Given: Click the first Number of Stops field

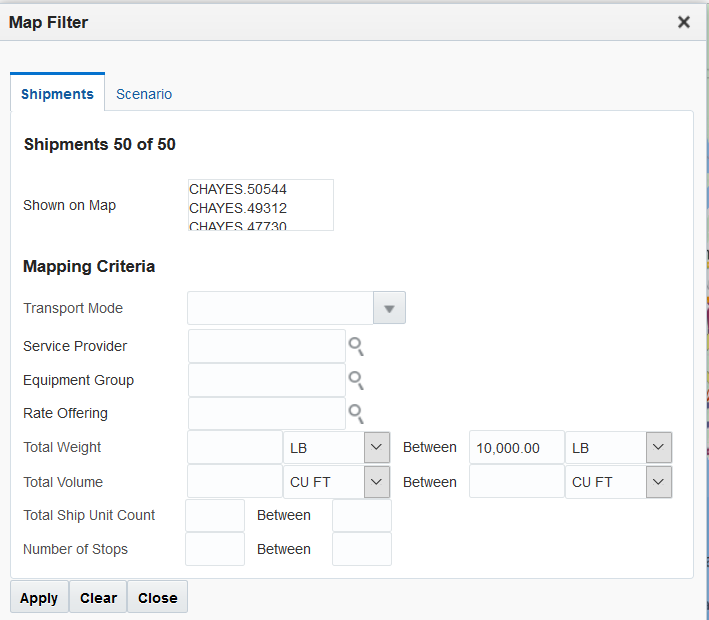Looking at the screenshot, I should (215, 549).
